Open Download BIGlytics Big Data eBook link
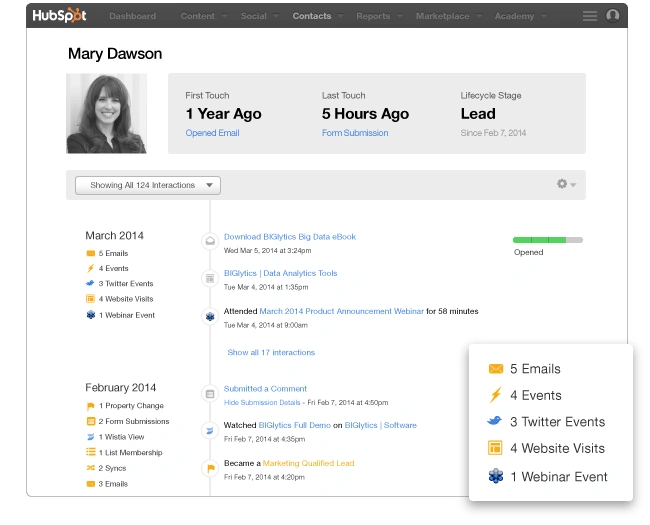Screen dimensions: 650x525 (290, 237)
